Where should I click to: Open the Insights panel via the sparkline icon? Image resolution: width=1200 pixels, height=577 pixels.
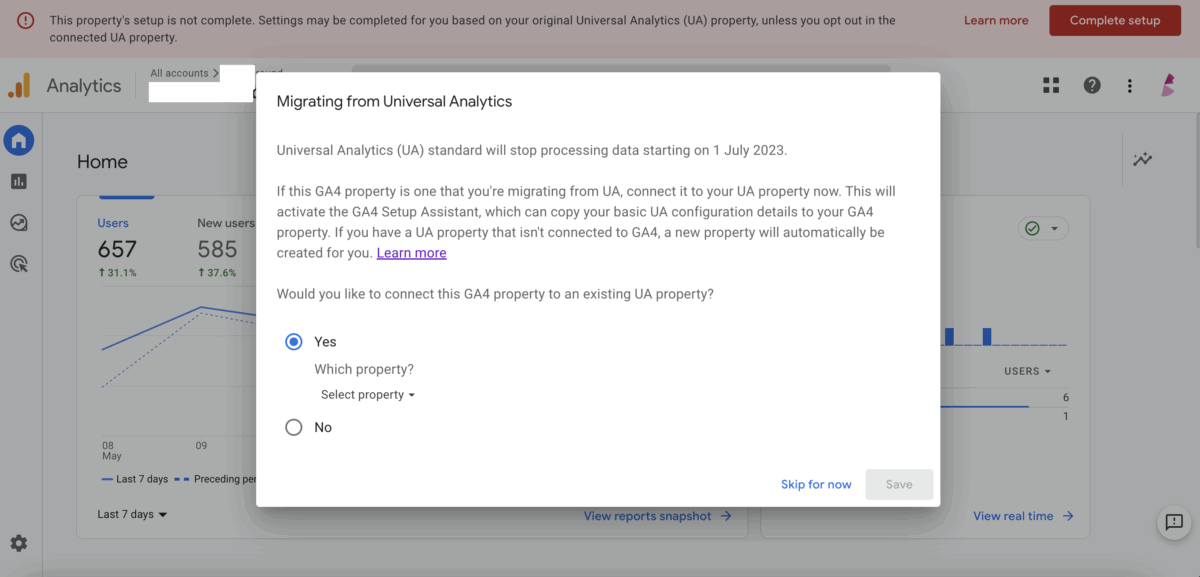coord(1142,159)
